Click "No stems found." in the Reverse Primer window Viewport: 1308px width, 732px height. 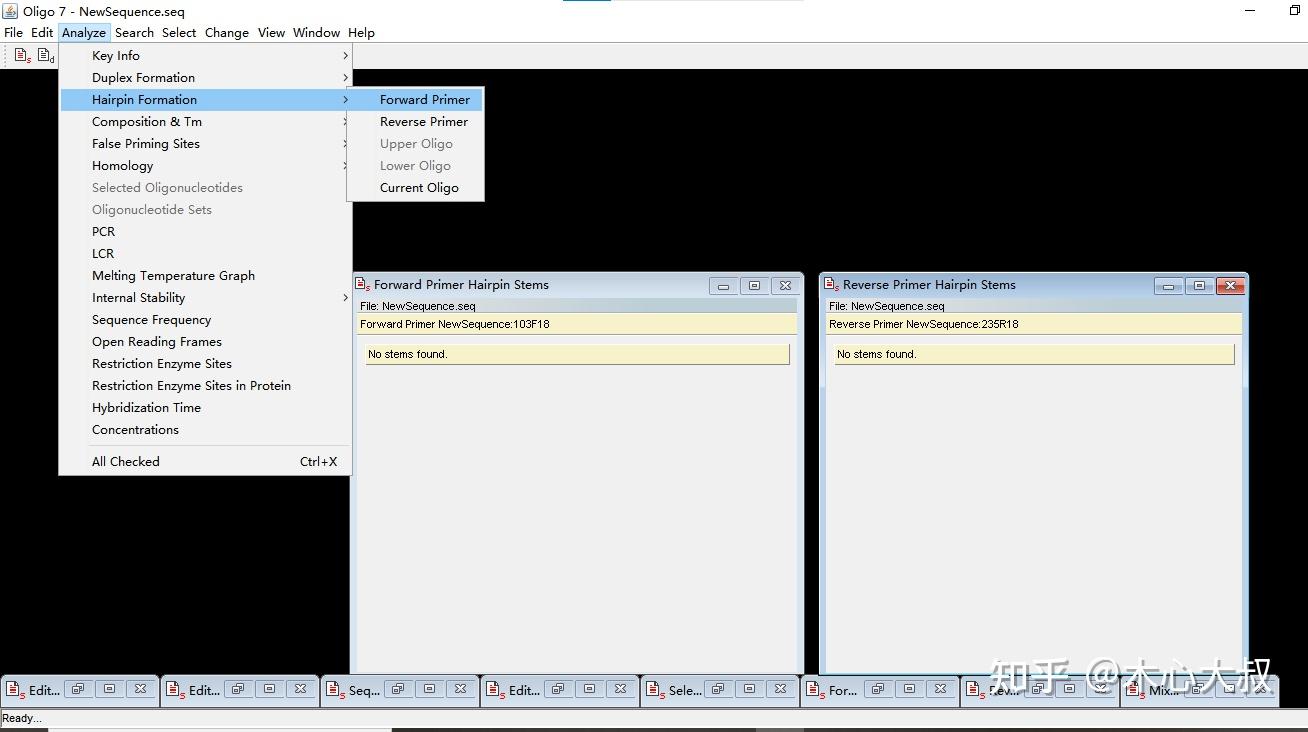[x=877, y=354]
